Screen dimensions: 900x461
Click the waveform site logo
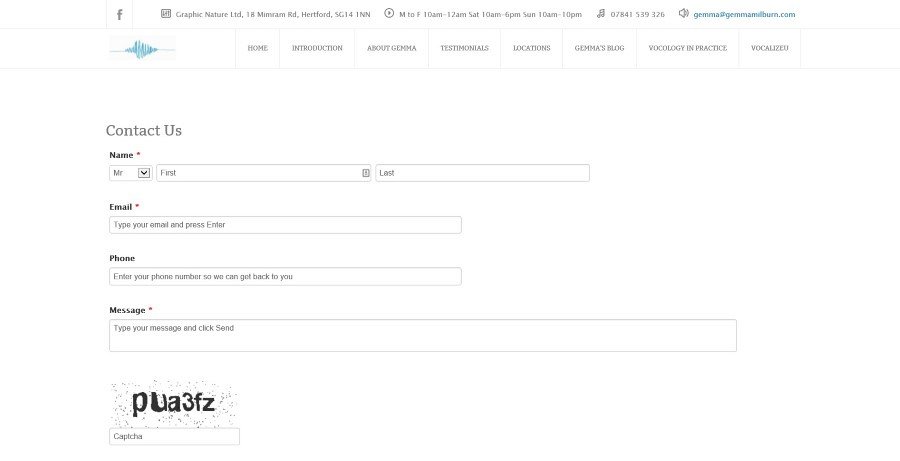(142, 49)
